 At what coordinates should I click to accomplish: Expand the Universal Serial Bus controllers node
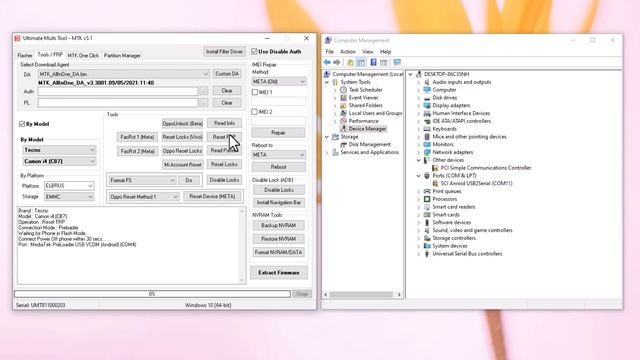418,254
